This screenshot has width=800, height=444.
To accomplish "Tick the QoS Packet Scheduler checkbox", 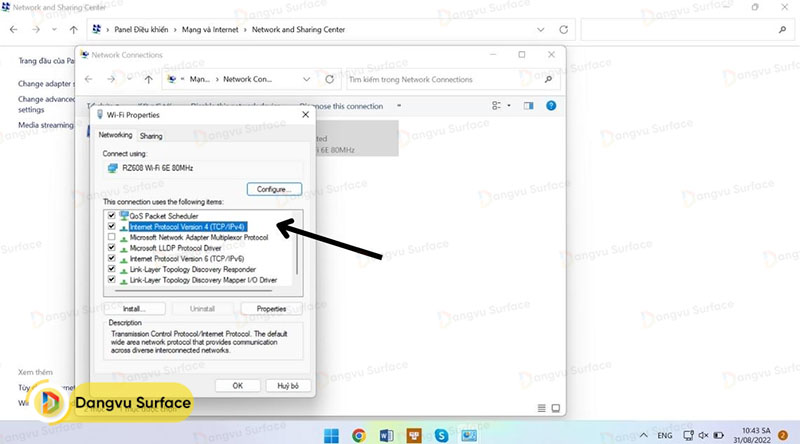I will point(111,215).
